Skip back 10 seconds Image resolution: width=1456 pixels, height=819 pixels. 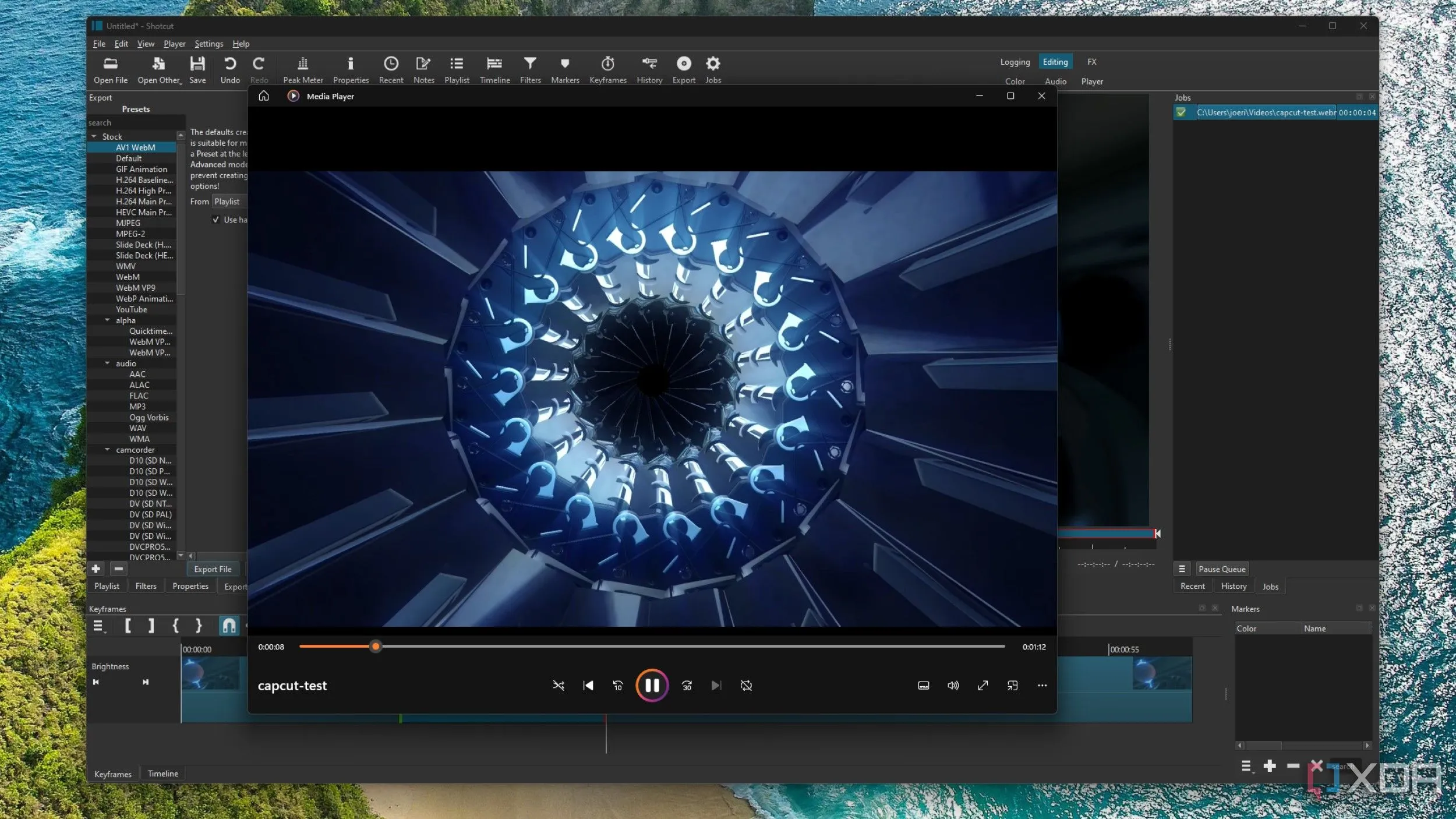click(618, 686)
